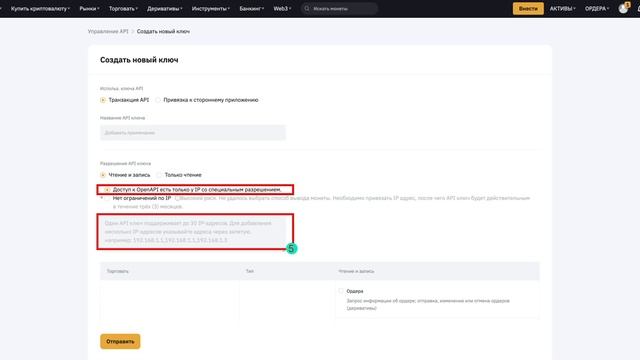This screenshot has height=360, width=640.
Task: Choose the Только чтение permission radio
Action: [159, 175]
